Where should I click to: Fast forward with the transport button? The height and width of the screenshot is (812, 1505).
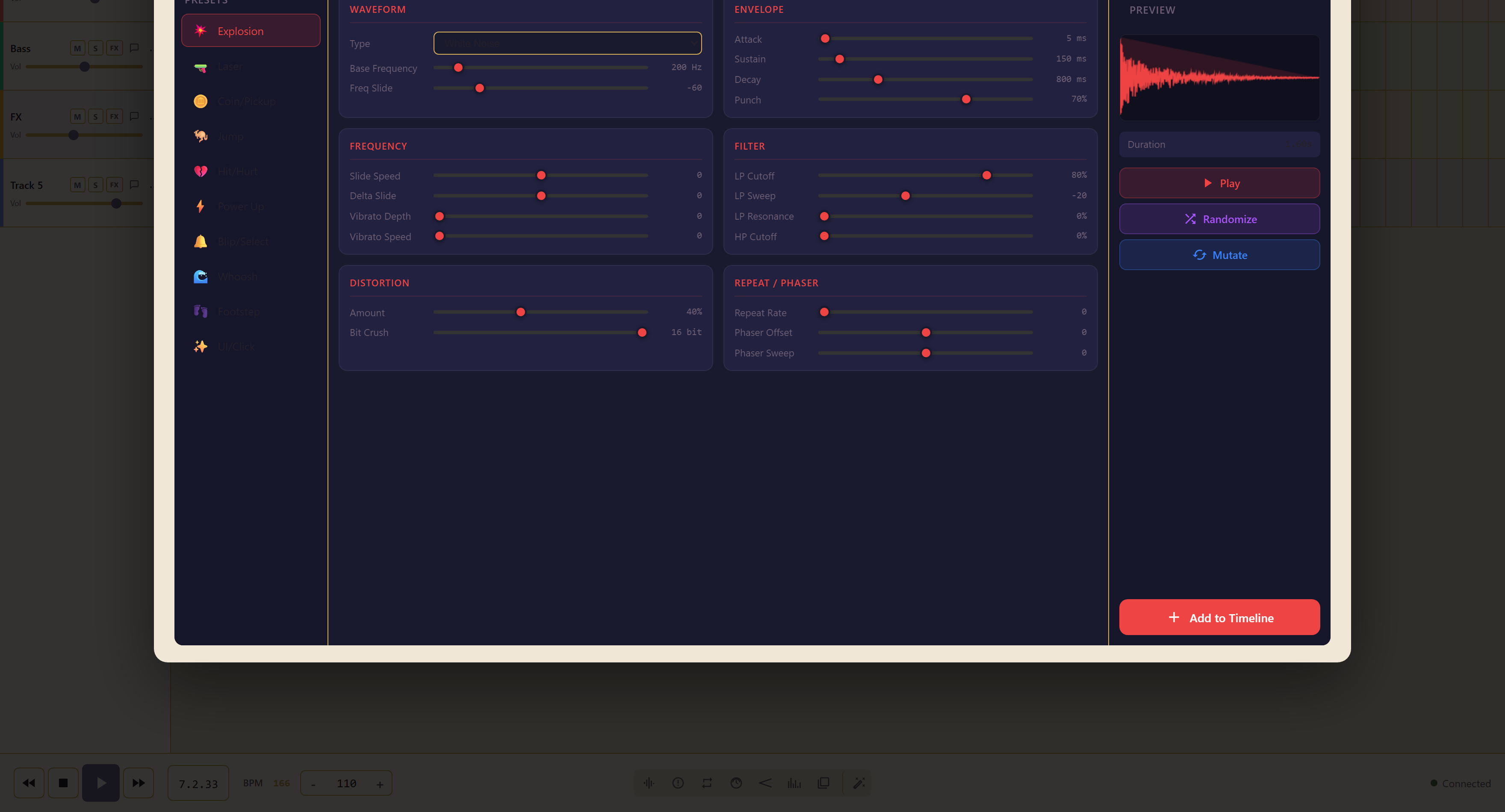click(139, 783)
